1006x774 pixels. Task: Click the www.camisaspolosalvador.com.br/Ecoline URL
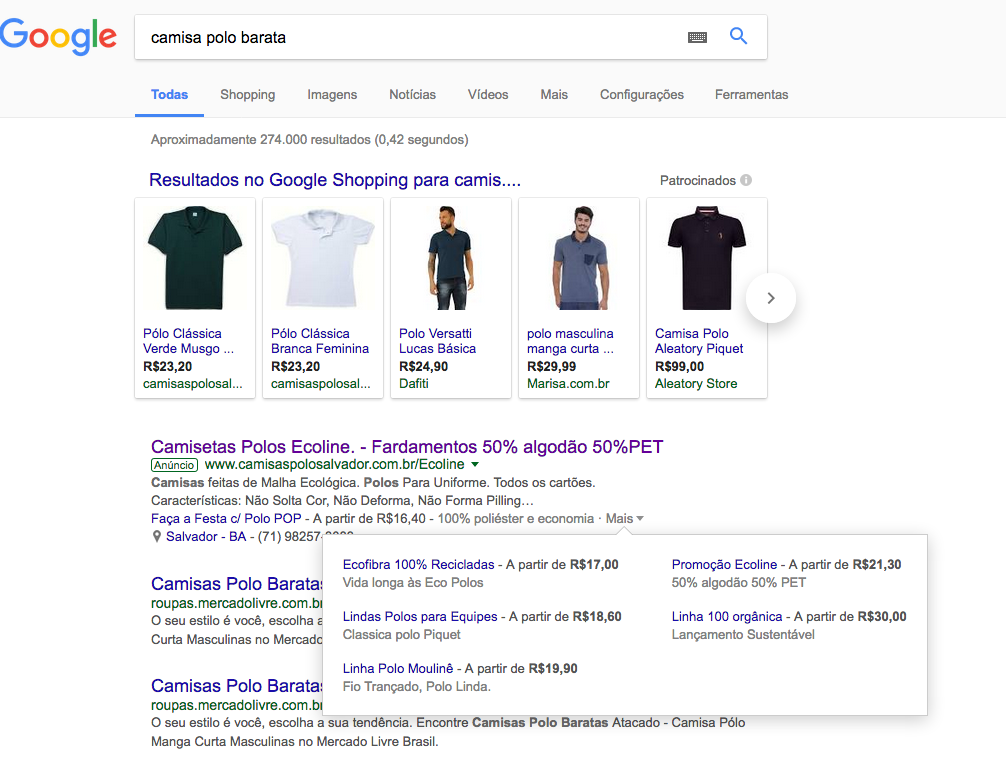(x=334, y=464)
